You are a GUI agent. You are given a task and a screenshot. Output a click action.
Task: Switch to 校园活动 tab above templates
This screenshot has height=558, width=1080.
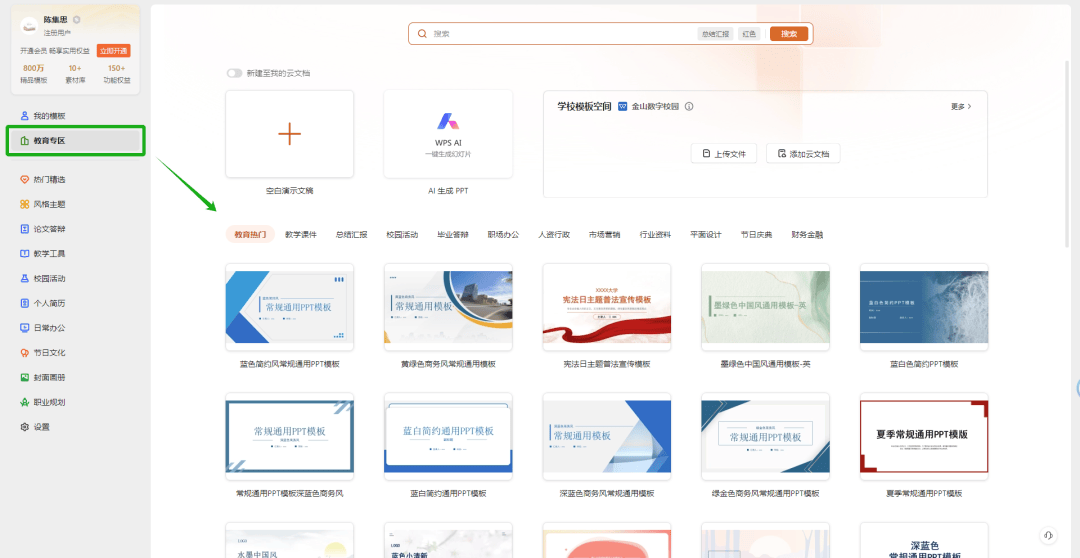[402, 234]
